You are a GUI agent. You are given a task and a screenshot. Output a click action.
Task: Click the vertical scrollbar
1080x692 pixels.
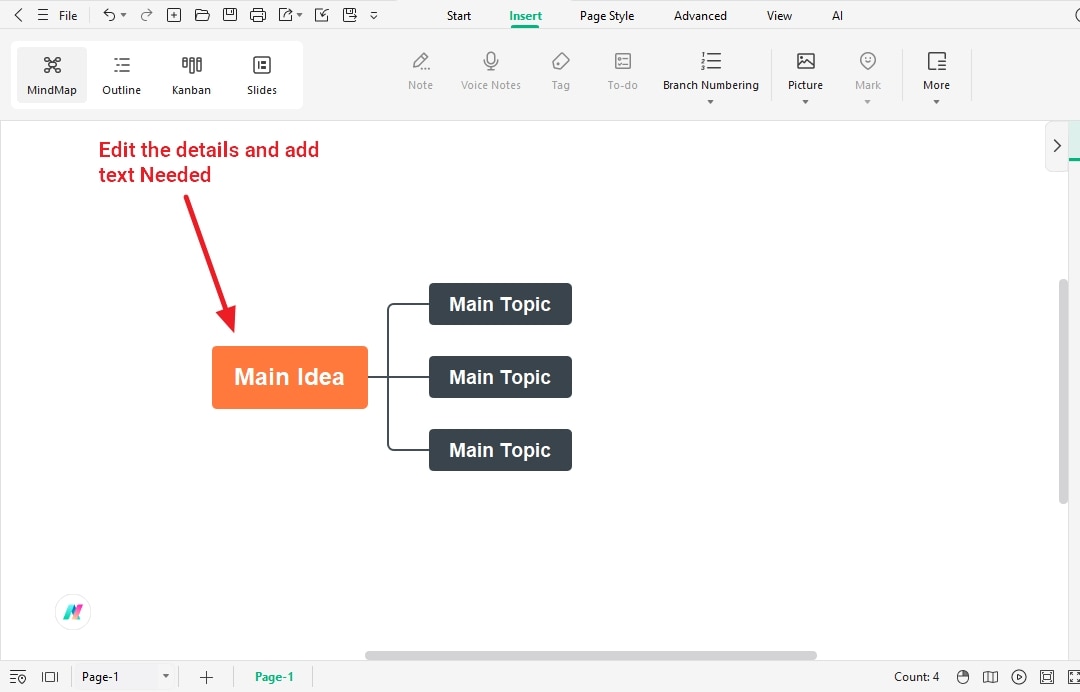point(1063,391)
